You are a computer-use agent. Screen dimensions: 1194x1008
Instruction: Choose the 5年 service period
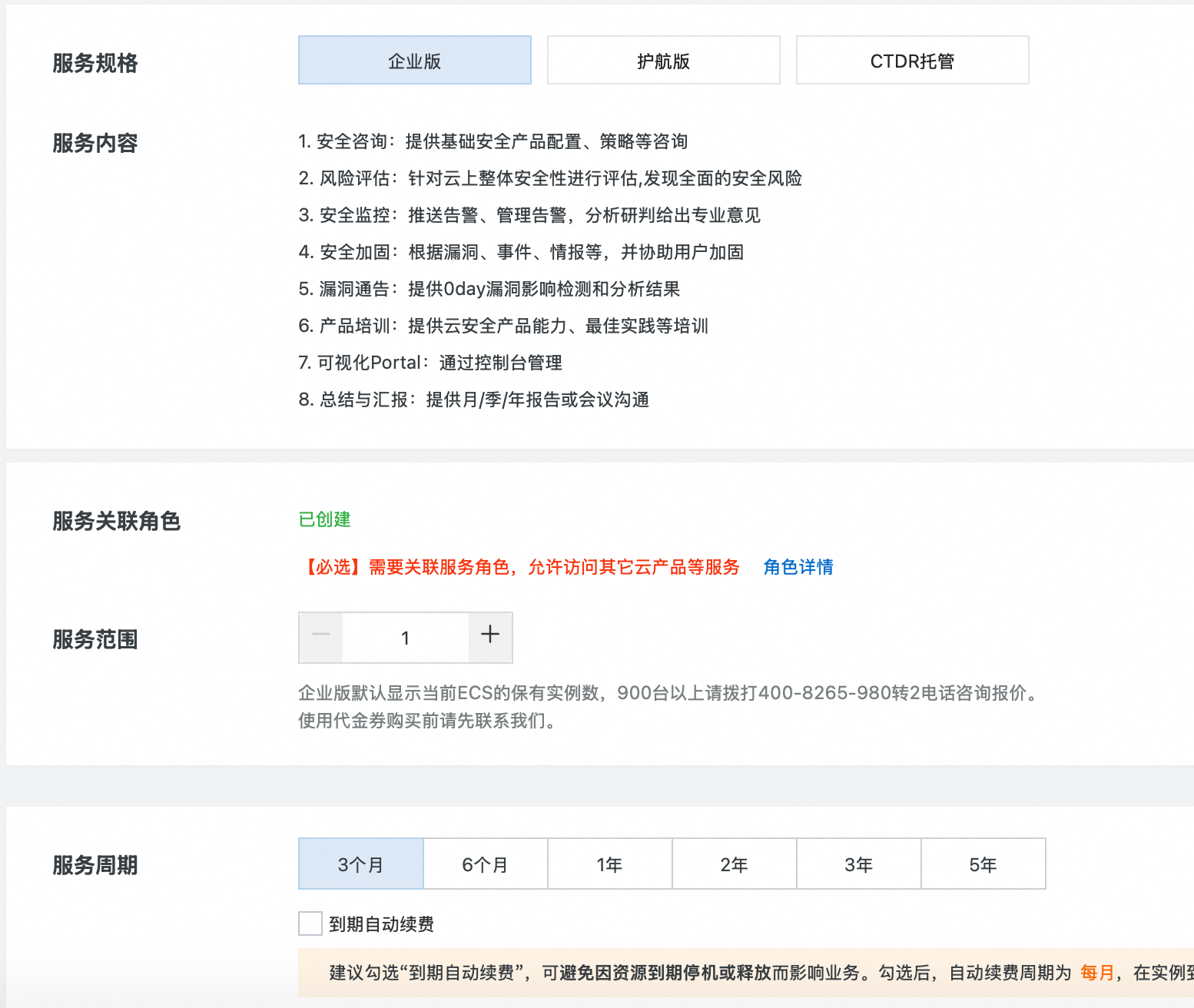[983, 864]
